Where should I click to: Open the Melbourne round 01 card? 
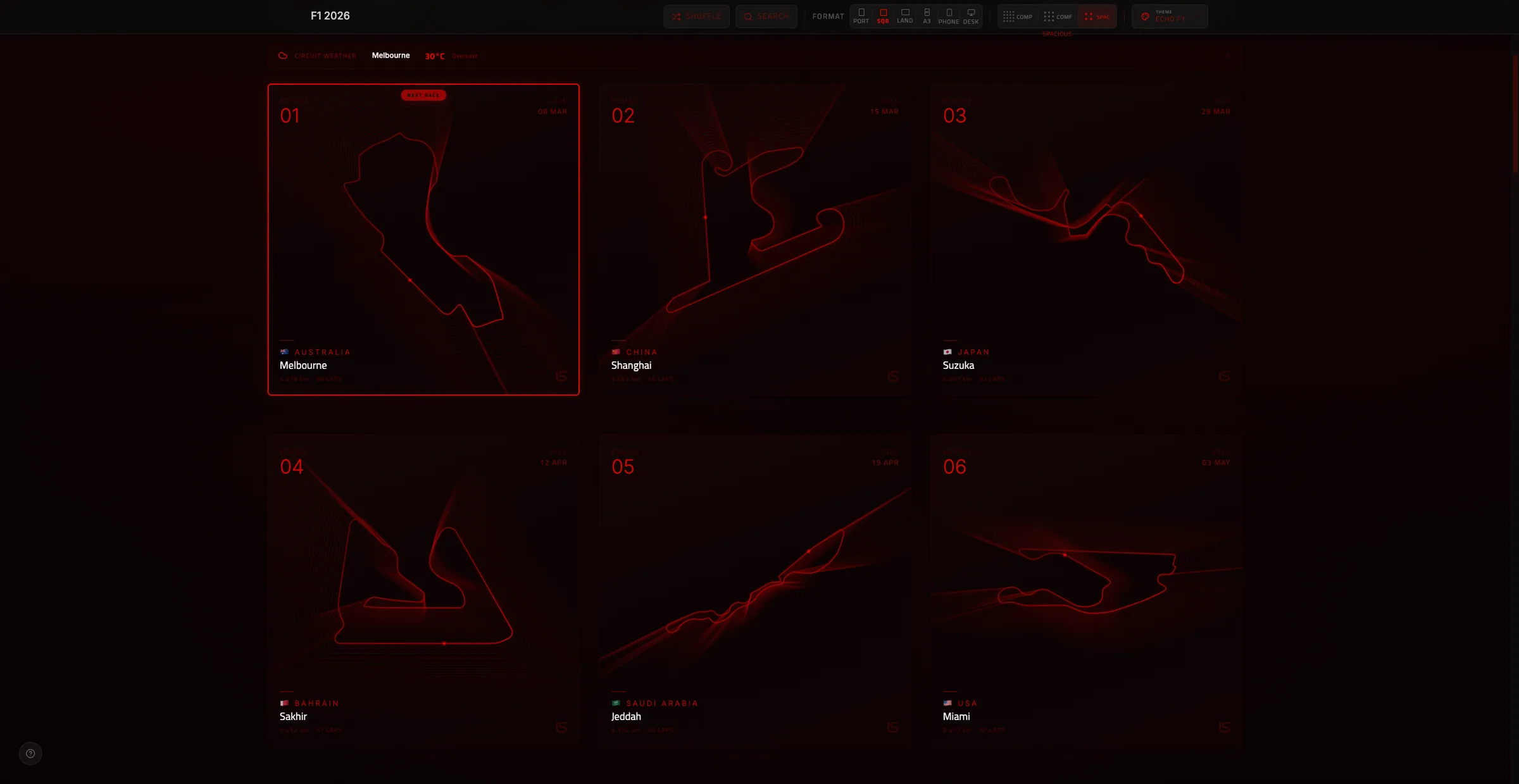423,239
